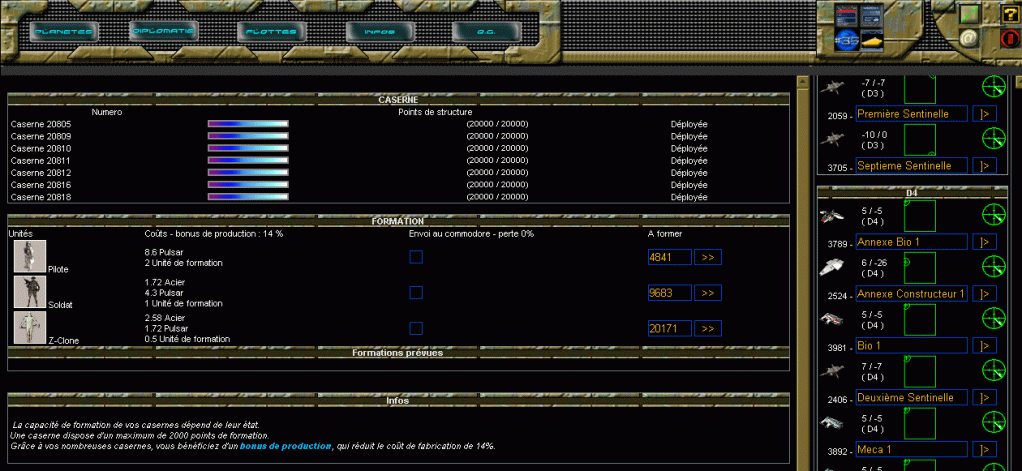Screen dimensions: 1022x471
Task: Click radar target icon for Deuxième Sentinelle
Action: [x=994, y=371]
